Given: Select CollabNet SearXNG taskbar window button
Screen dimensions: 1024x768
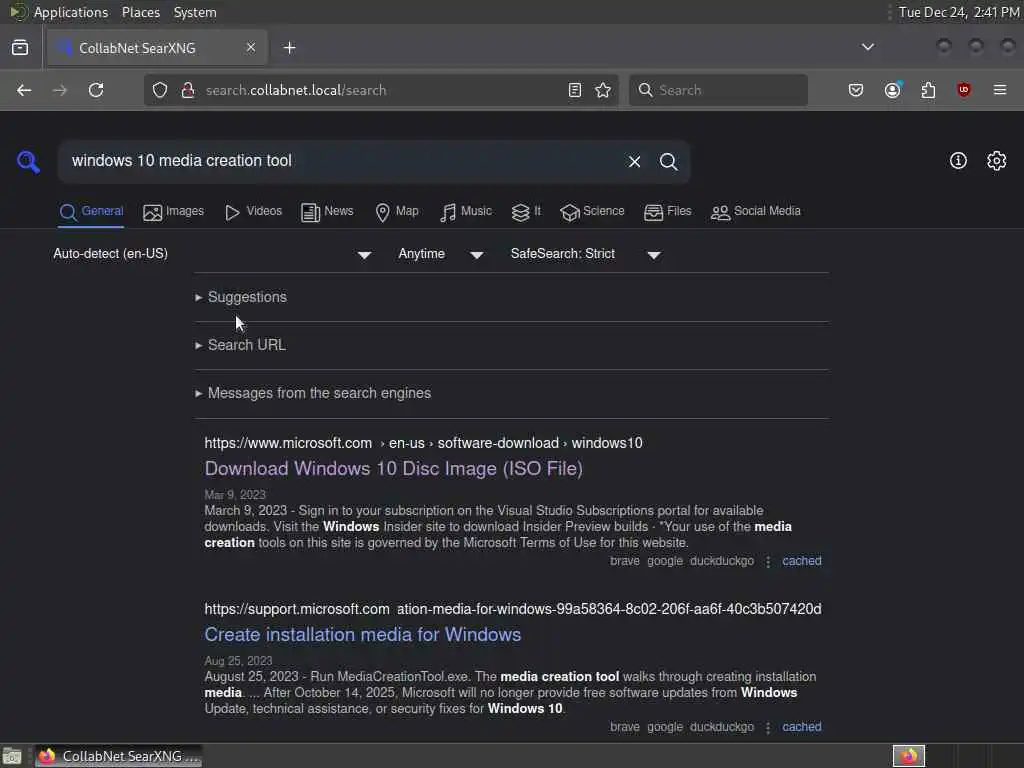Looking at the screenshot, I should (119, 757).
